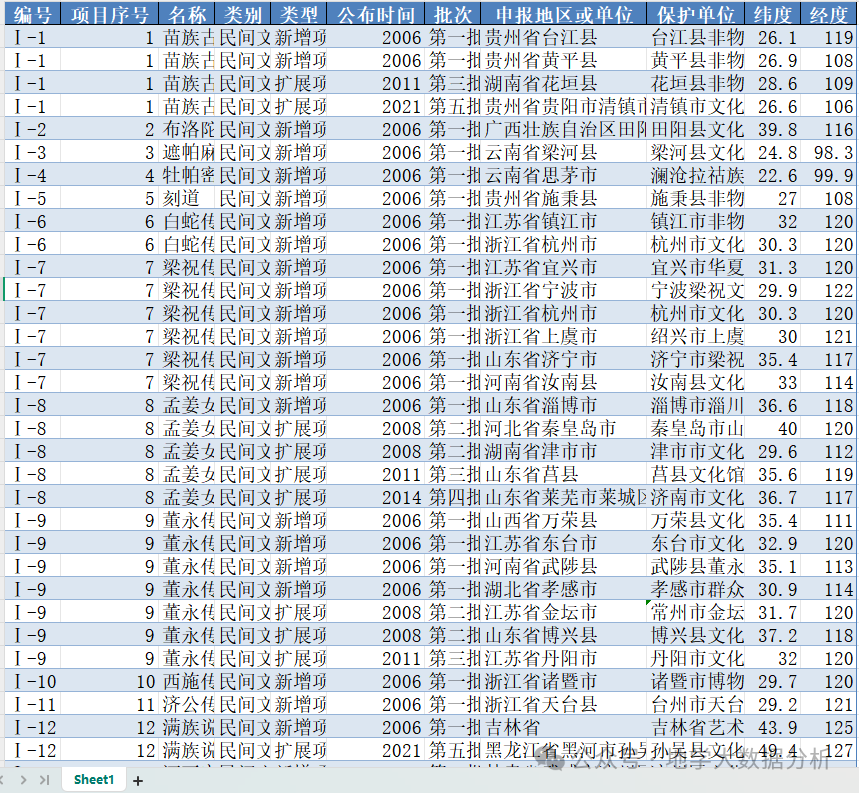Click the 吉林省艺术 protection unit cell
This screenshot has height=793, width=859.
[695, 727]
